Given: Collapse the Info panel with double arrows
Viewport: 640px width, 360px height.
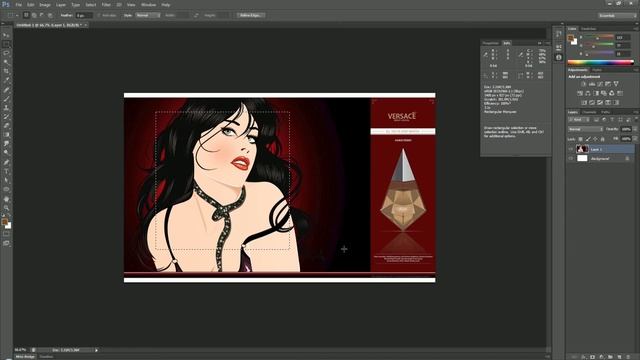Looking at the screenshot, I should tap(540, 43).
